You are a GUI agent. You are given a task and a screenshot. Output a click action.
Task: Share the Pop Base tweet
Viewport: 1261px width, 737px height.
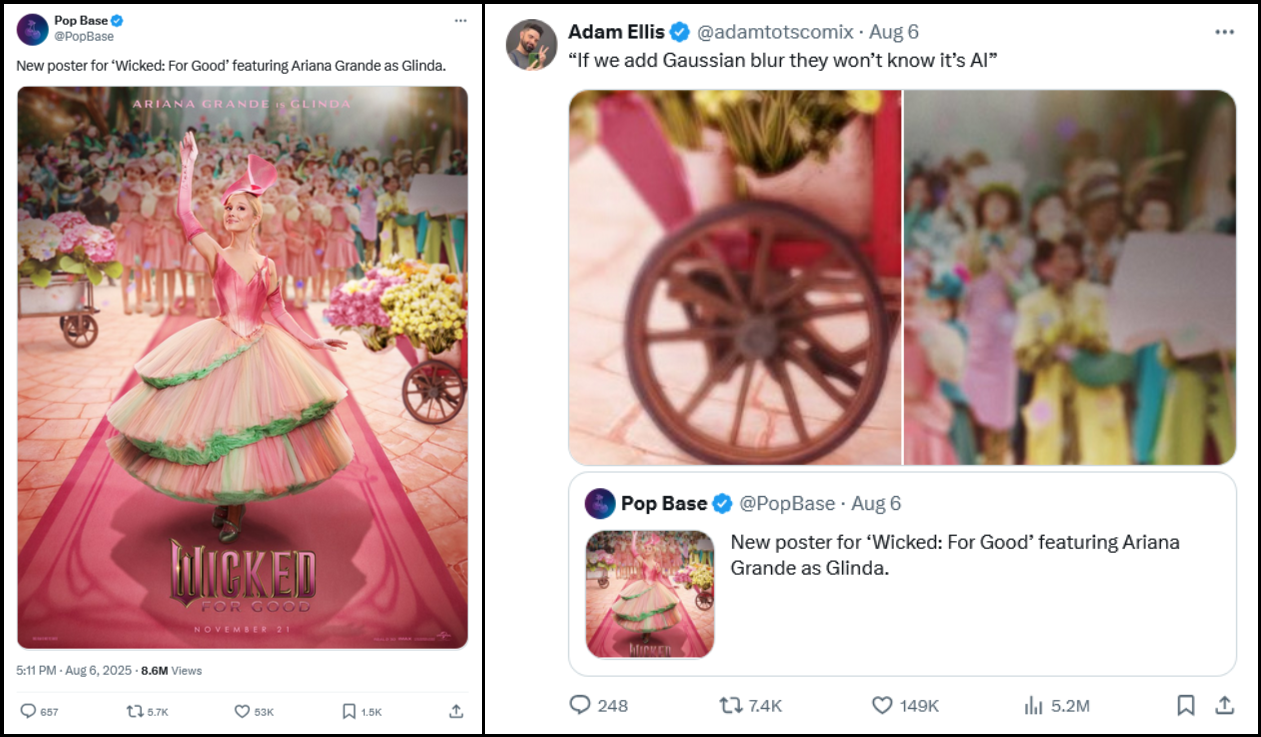pos(456,711)
